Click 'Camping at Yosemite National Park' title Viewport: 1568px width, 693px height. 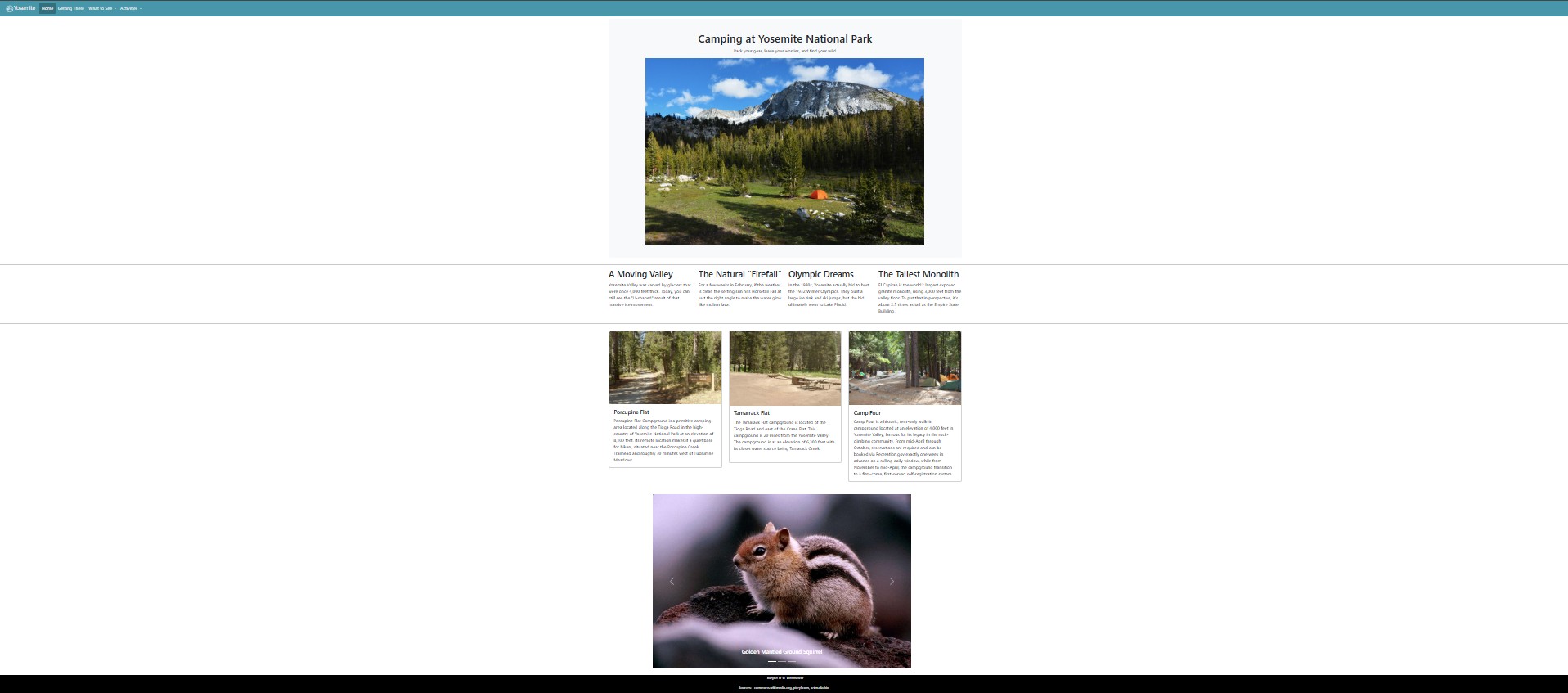coord(784,38)
